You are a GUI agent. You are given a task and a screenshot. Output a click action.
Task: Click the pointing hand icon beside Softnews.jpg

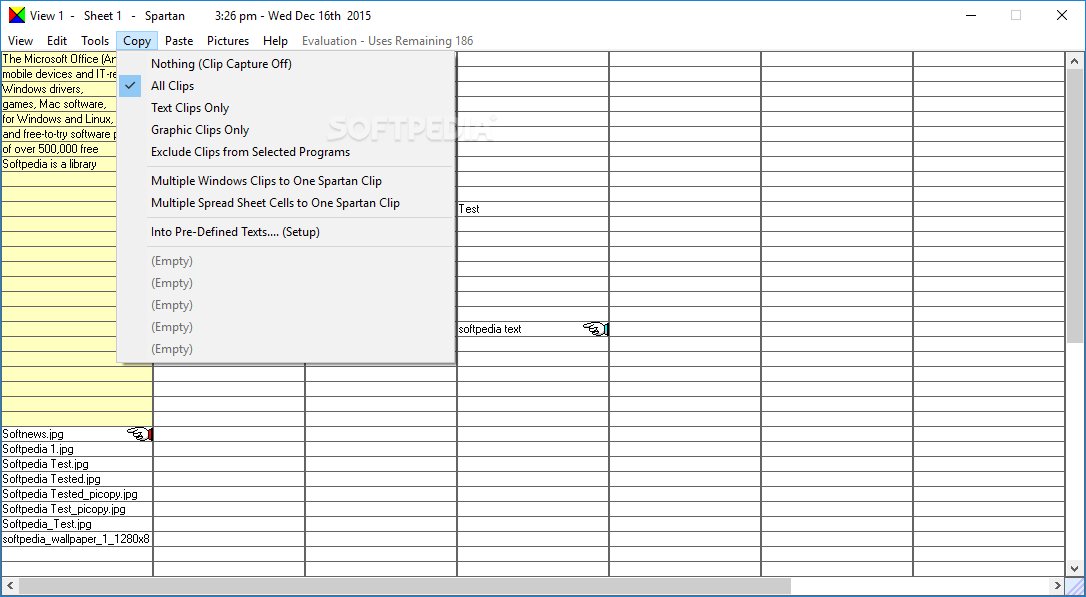click(139, 434)
